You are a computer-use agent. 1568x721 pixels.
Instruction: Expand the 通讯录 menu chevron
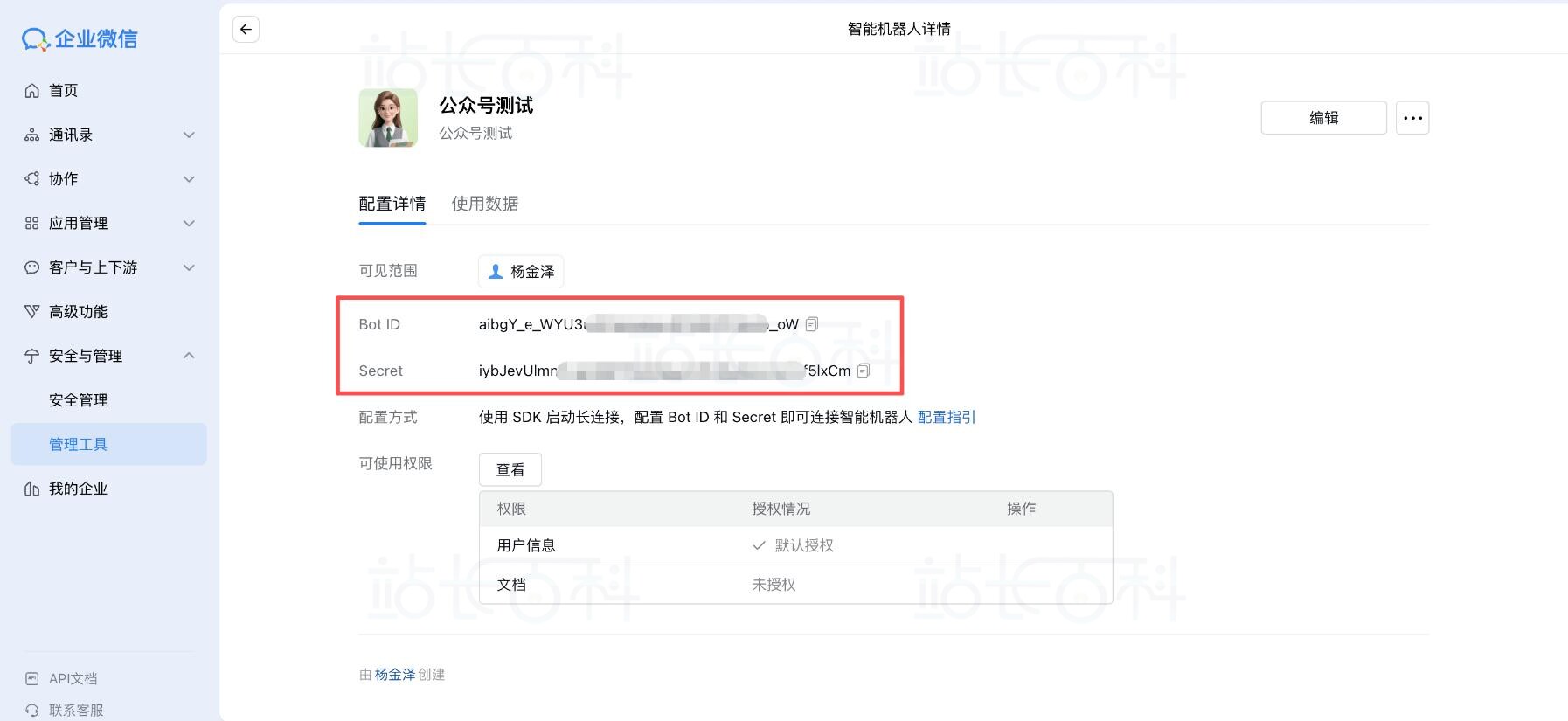click(189, 135)
